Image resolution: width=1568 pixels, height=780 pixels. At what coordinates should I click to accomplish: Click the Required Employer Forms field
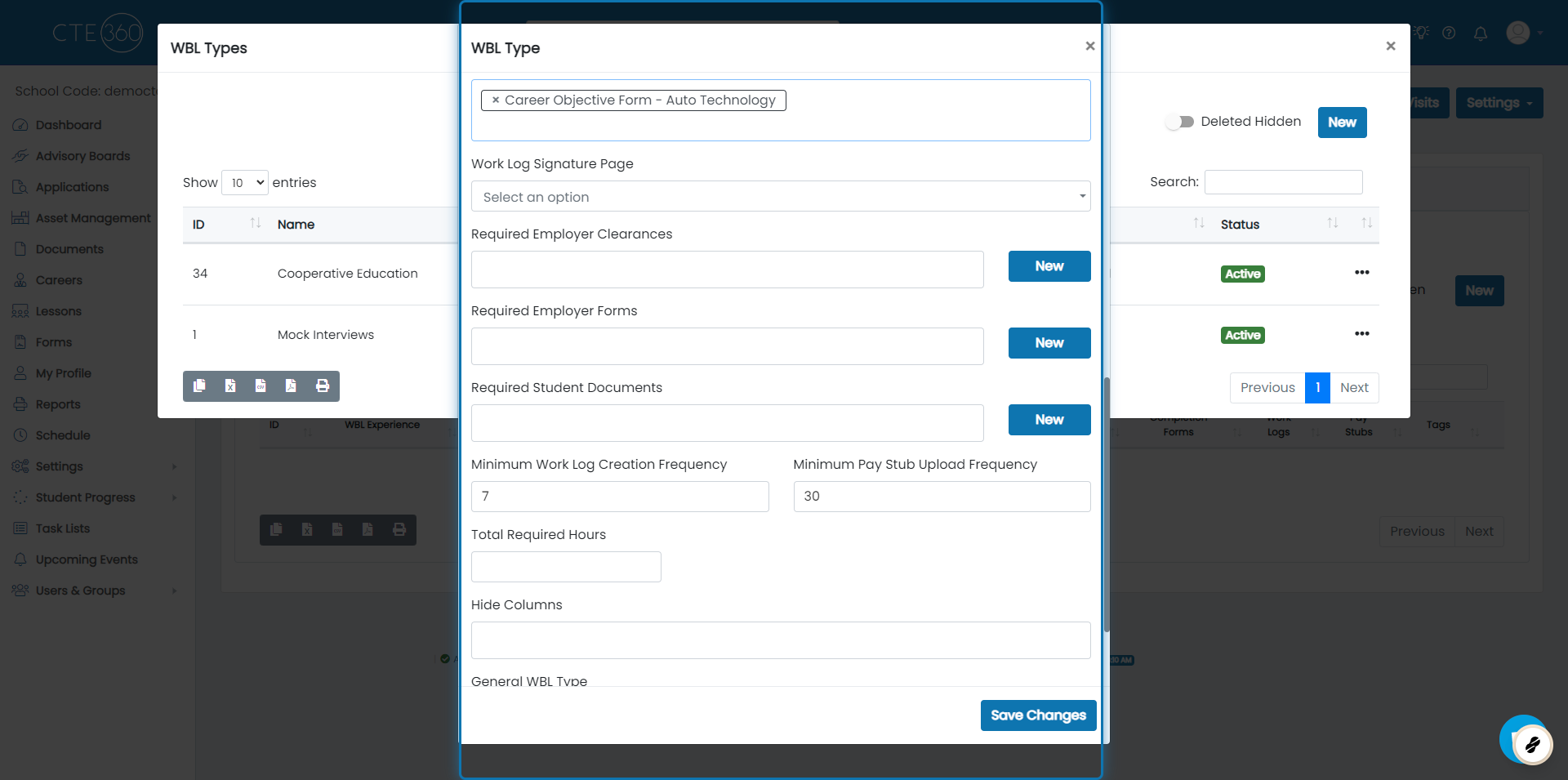[x=727, y=346]
